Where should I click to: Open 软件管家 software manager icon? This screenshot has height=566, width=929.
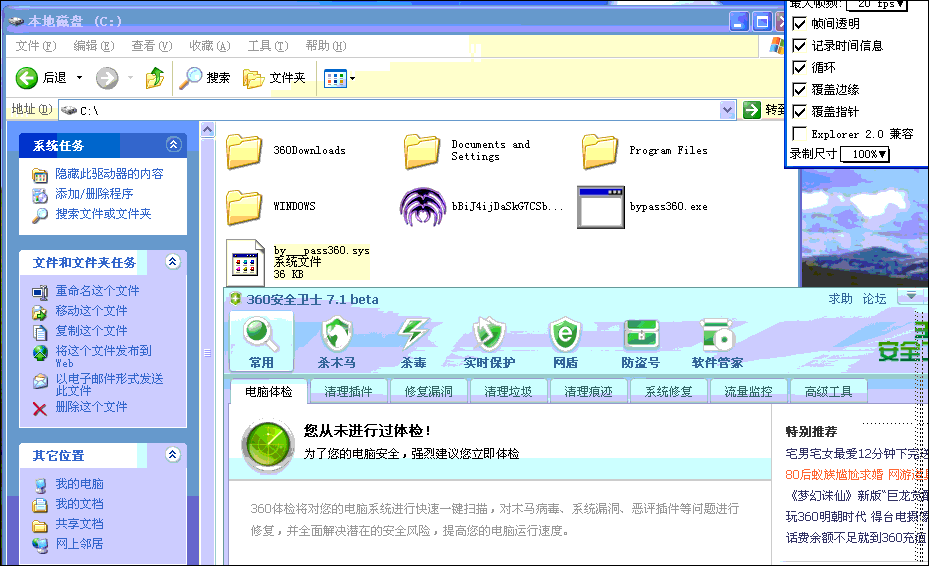click(x=717, y=335)
